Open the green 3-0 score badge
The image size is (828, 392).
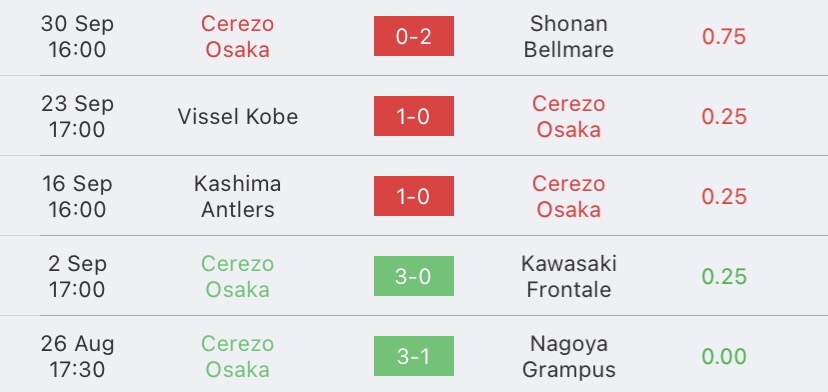click(413, 276)
